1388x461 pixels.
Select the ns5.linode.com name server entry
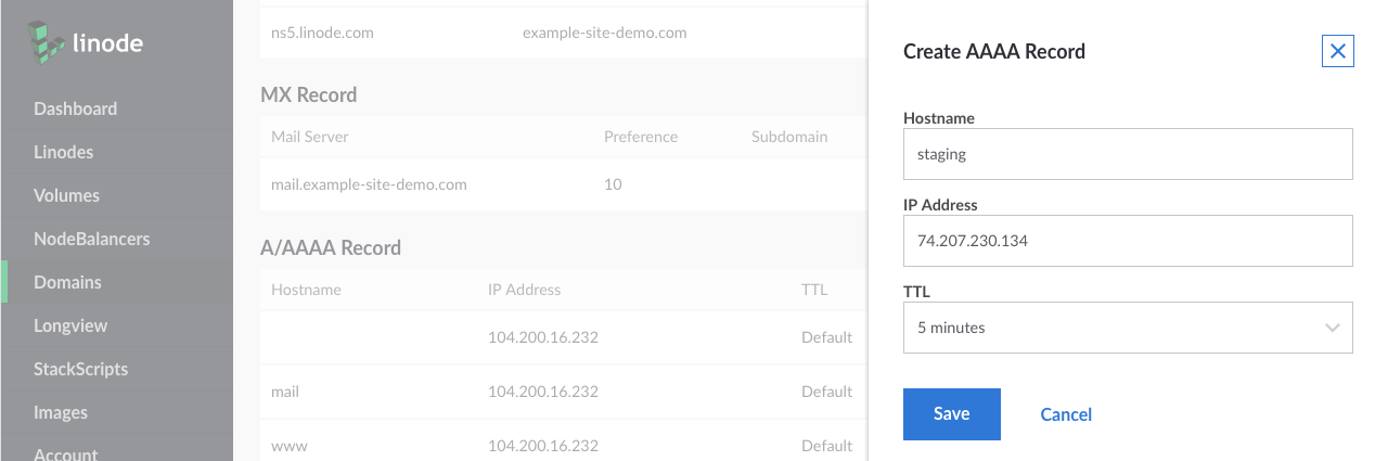pos(322,32)
